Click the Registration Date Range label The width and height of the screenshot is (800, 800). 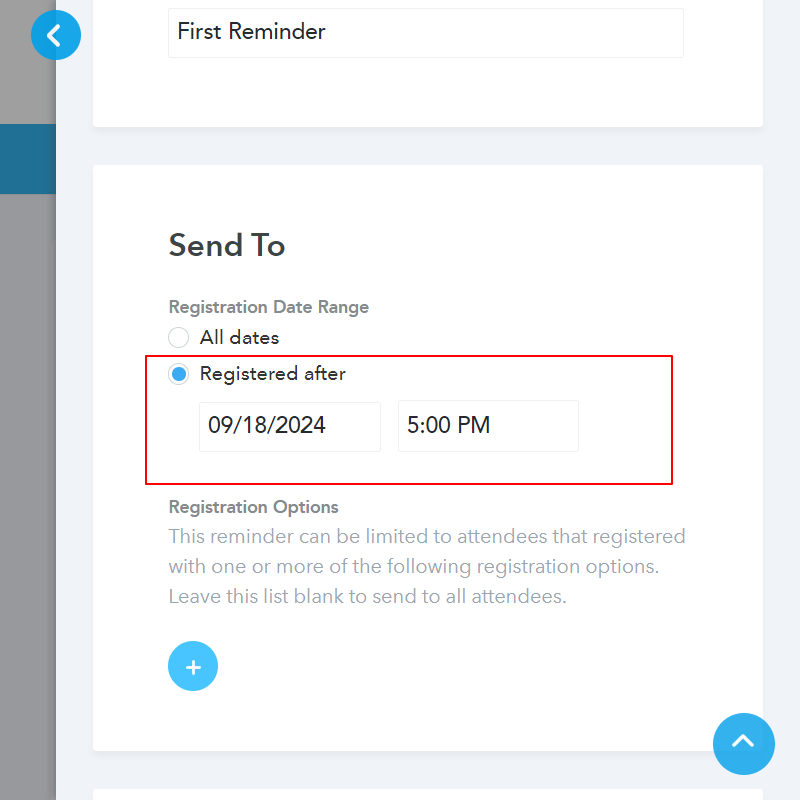[268, 307]
